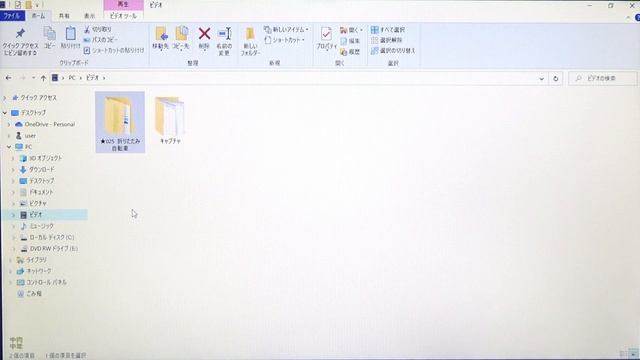Expand the OneDrive - Personal node
Image resolution: width=640 pixels, height=360 pixels.
[x=9, y=124]
